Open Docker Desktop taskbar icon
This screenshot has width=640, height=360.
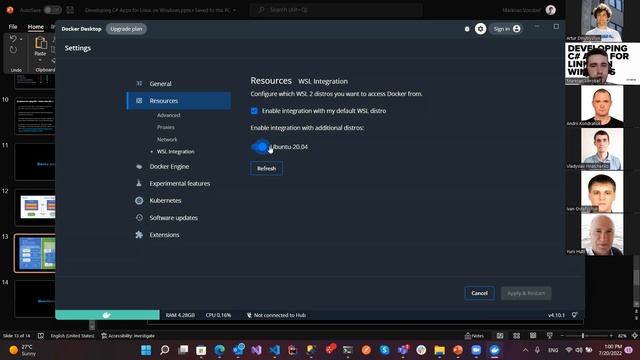tap(495, 350)
